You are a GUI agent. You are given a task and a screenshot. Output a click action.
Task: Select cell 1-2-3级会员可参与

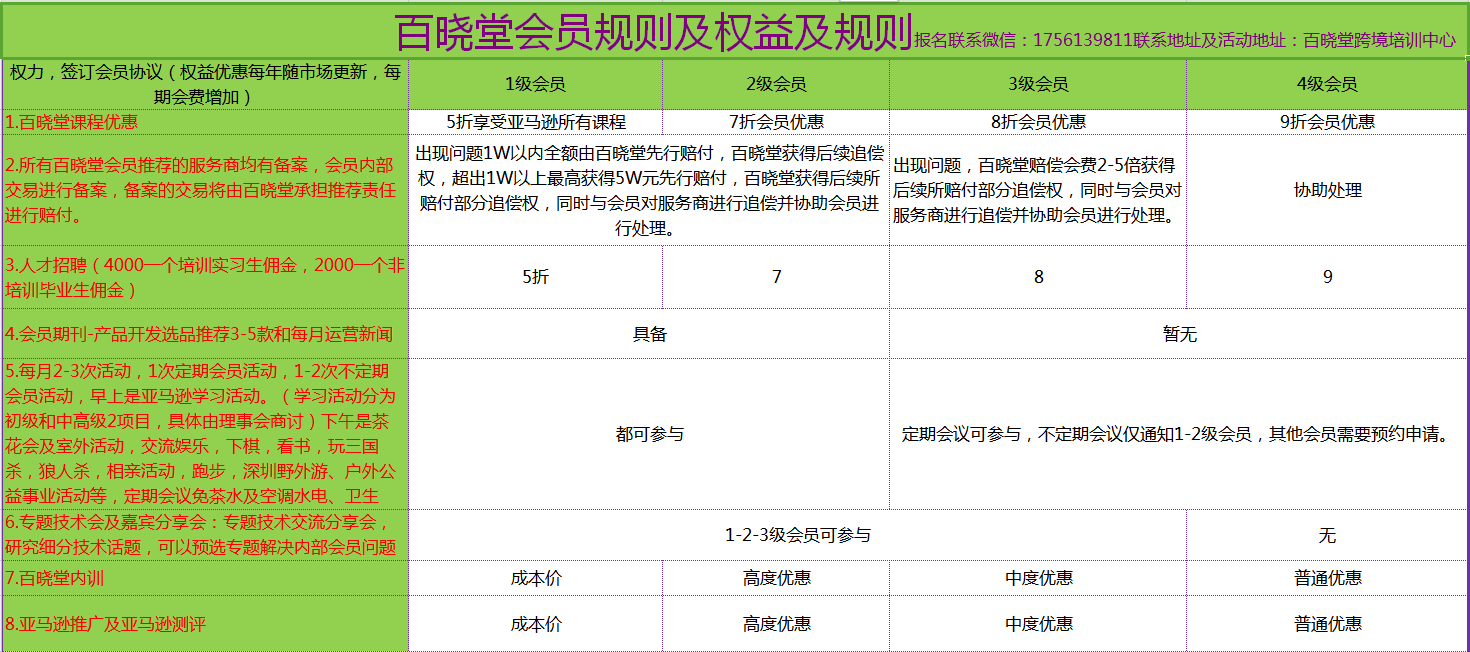pyautogui.click(x=798, y=535)
